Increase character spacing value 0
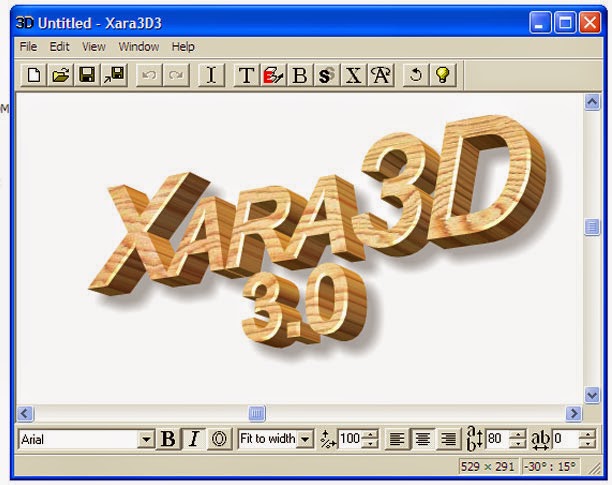This screenshot has width=612, height=485. [587, 435]
